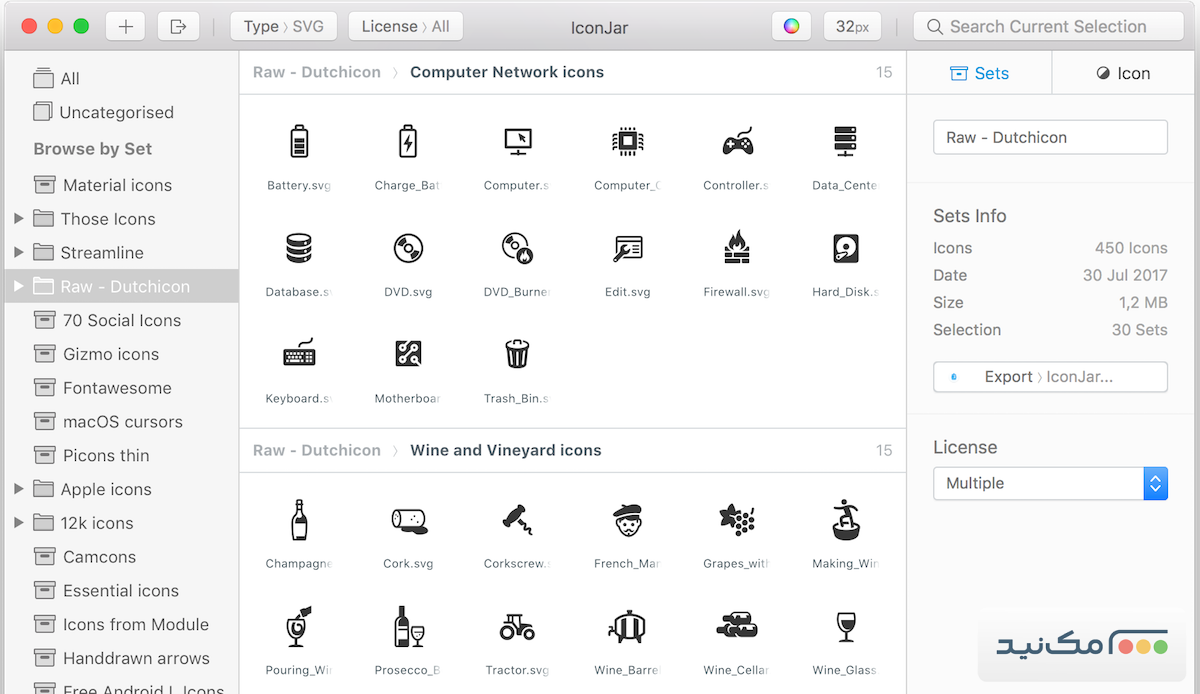Click the Search Current Selection field

click(x=1047, y=26)
